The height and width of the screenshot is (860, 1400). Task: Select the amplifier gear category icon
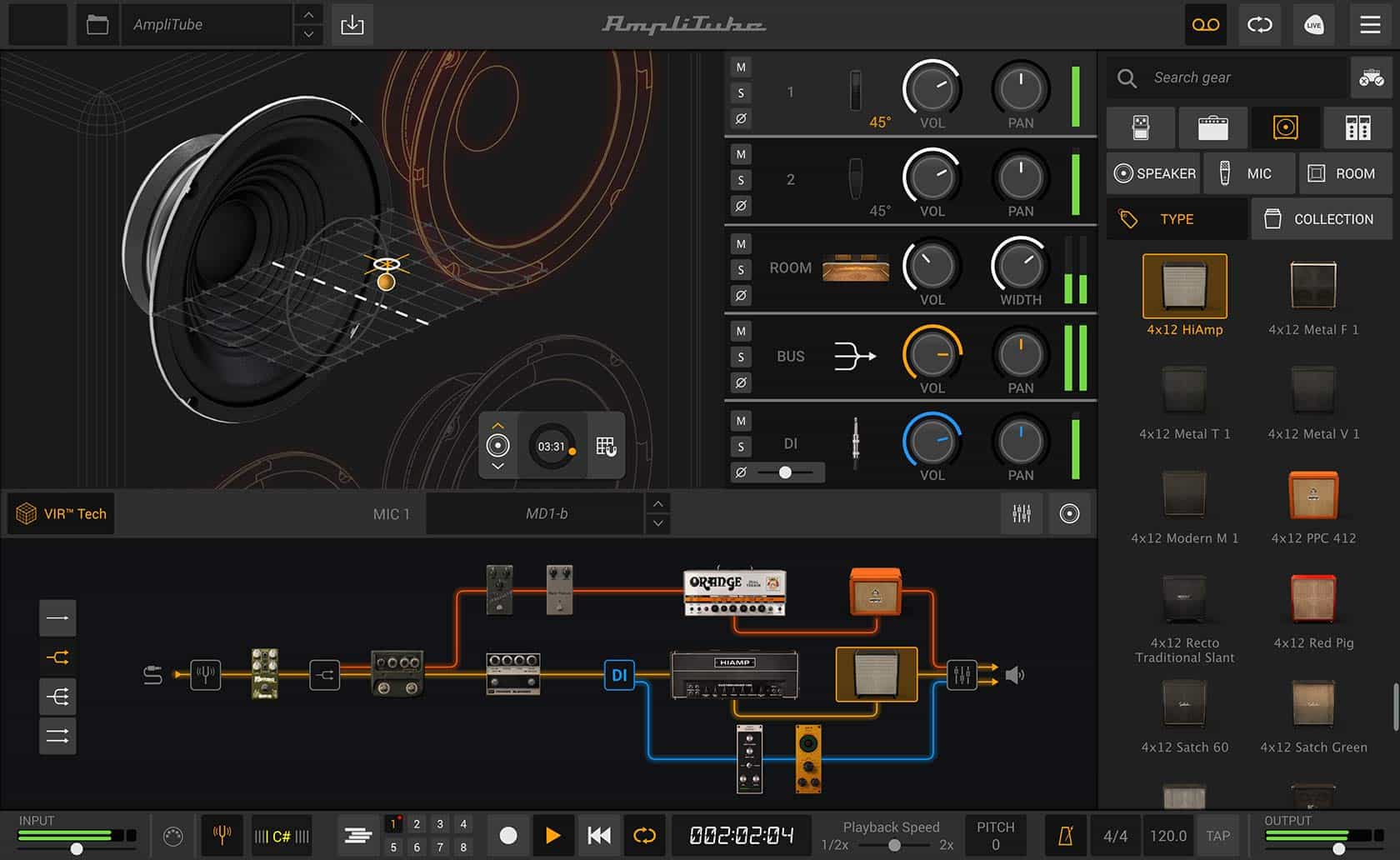(1212, 127)
